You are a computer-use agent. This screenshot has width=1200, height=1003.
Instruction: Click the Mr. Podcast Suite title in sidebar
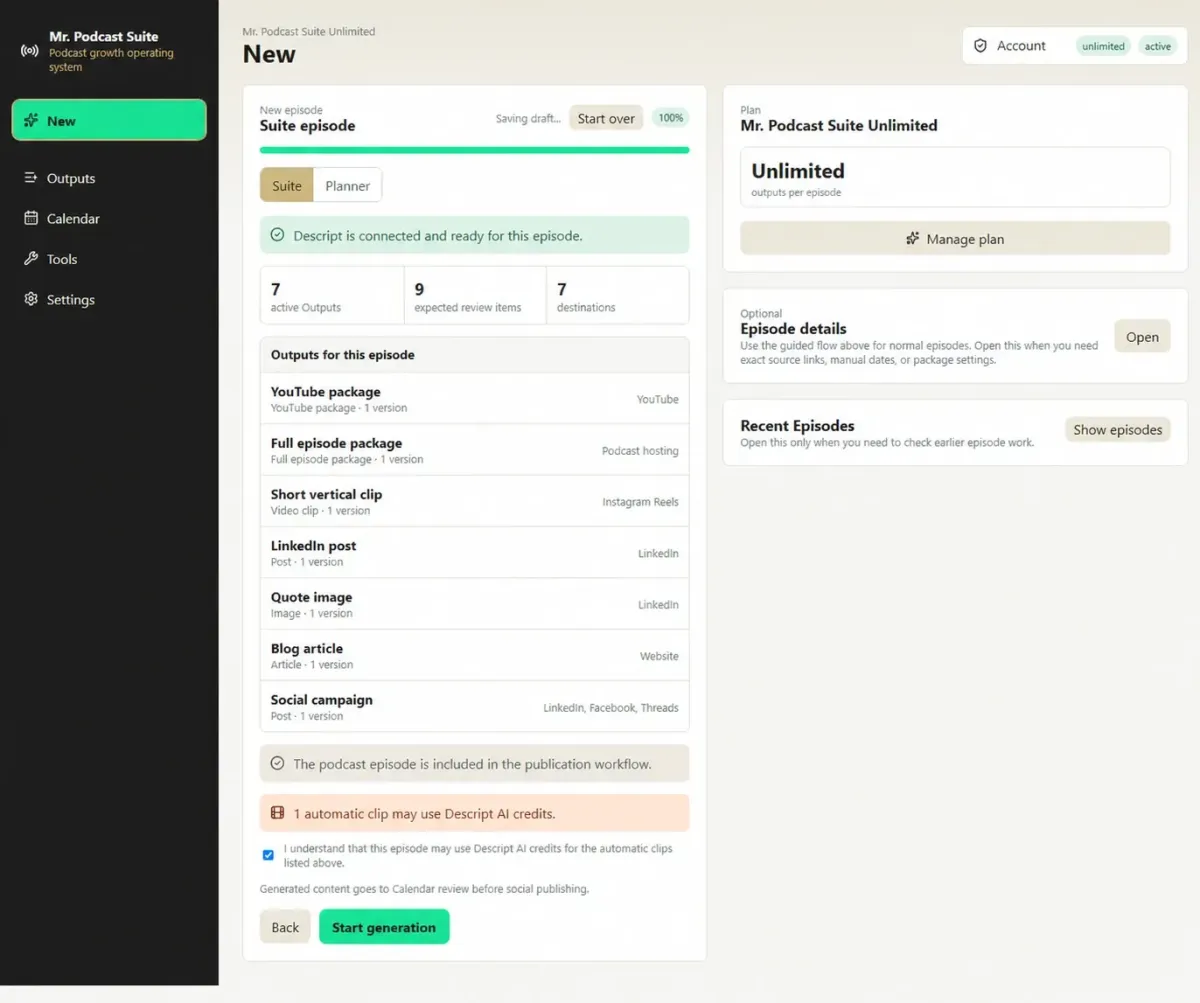[x=104, y=36]
